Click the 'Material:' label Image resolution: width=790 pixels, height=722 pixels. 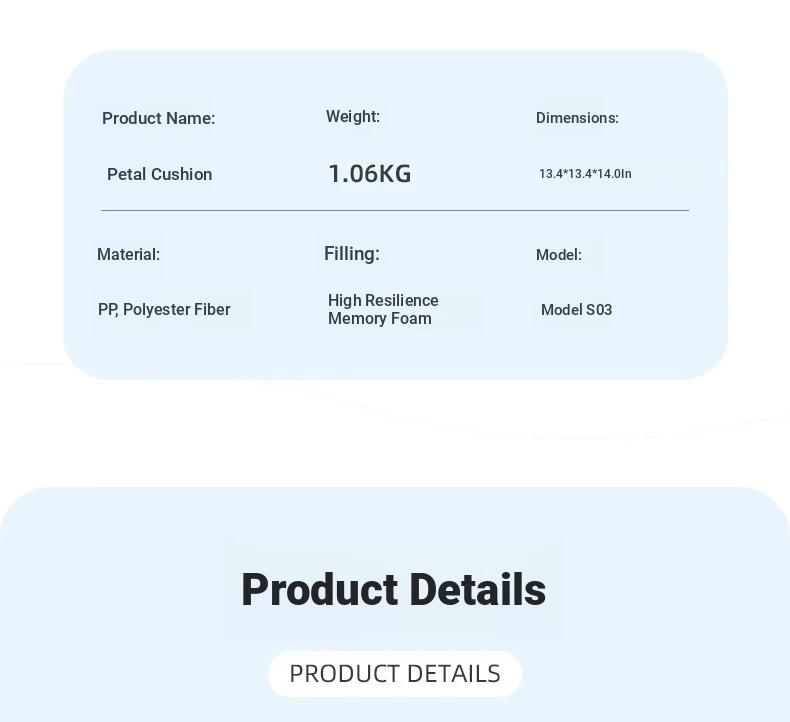[x=128, y=254]
